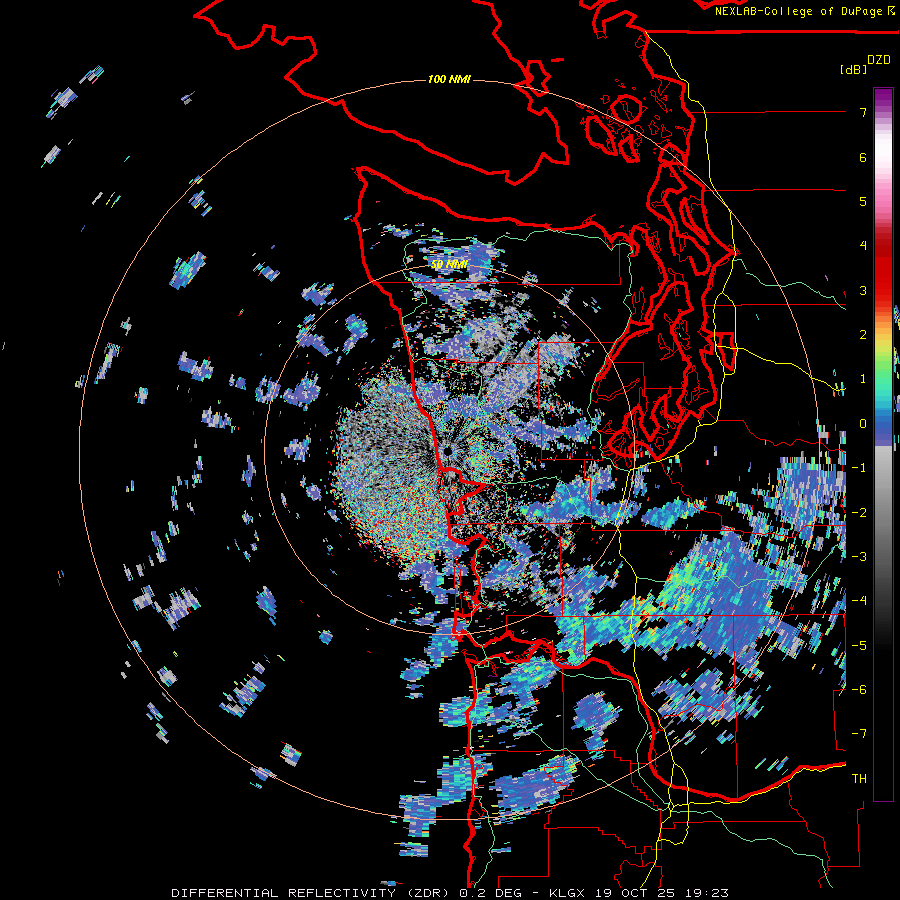Click the 5 value on color scale
This screenshot has height=900, width=900.
click(863, 201)
